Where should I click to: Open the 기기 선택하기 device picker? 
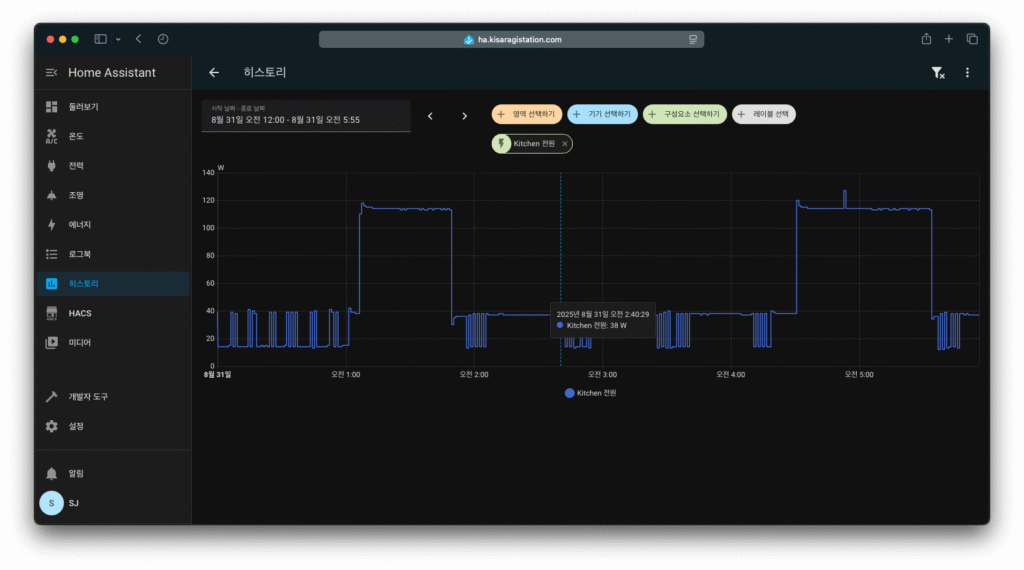click(x=602, y=115)
